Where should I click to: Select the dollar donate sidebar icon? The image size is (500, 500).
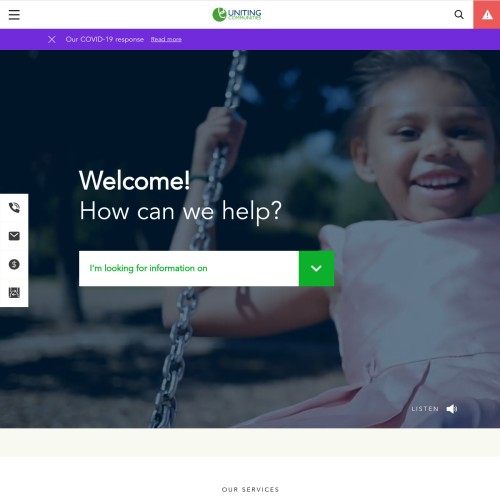pyautogui.click(x=14, y=264)
